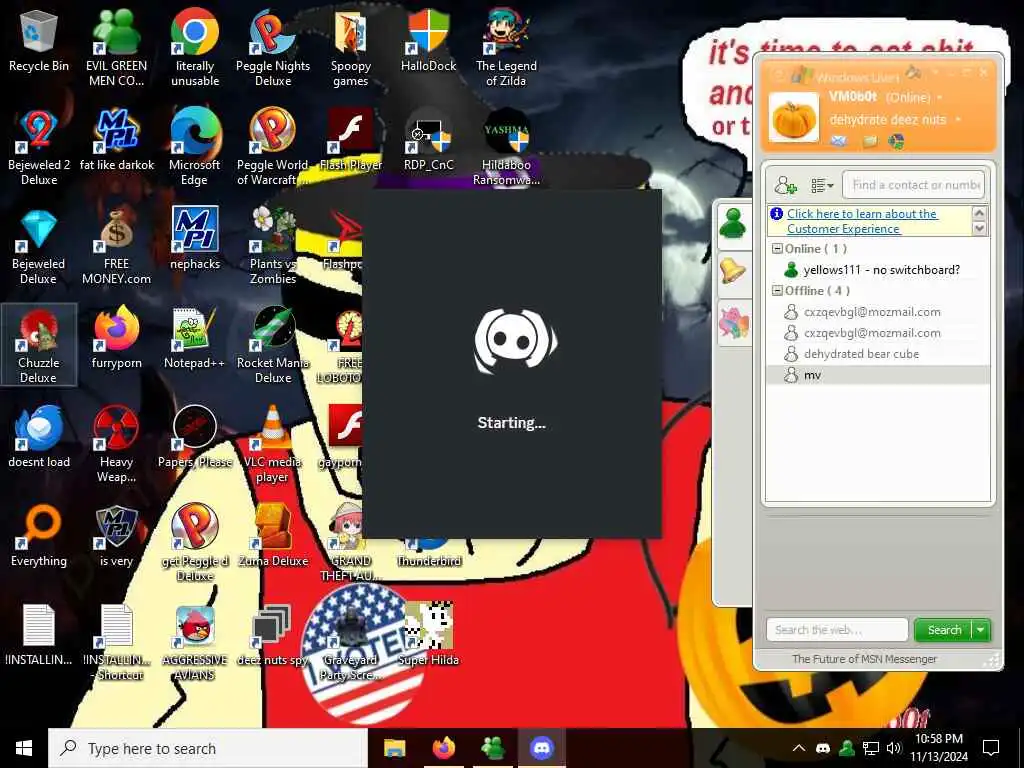Open Firefox from the taskbar
This screenshot has width=1024, height=768.
click(x=443, y=748)
